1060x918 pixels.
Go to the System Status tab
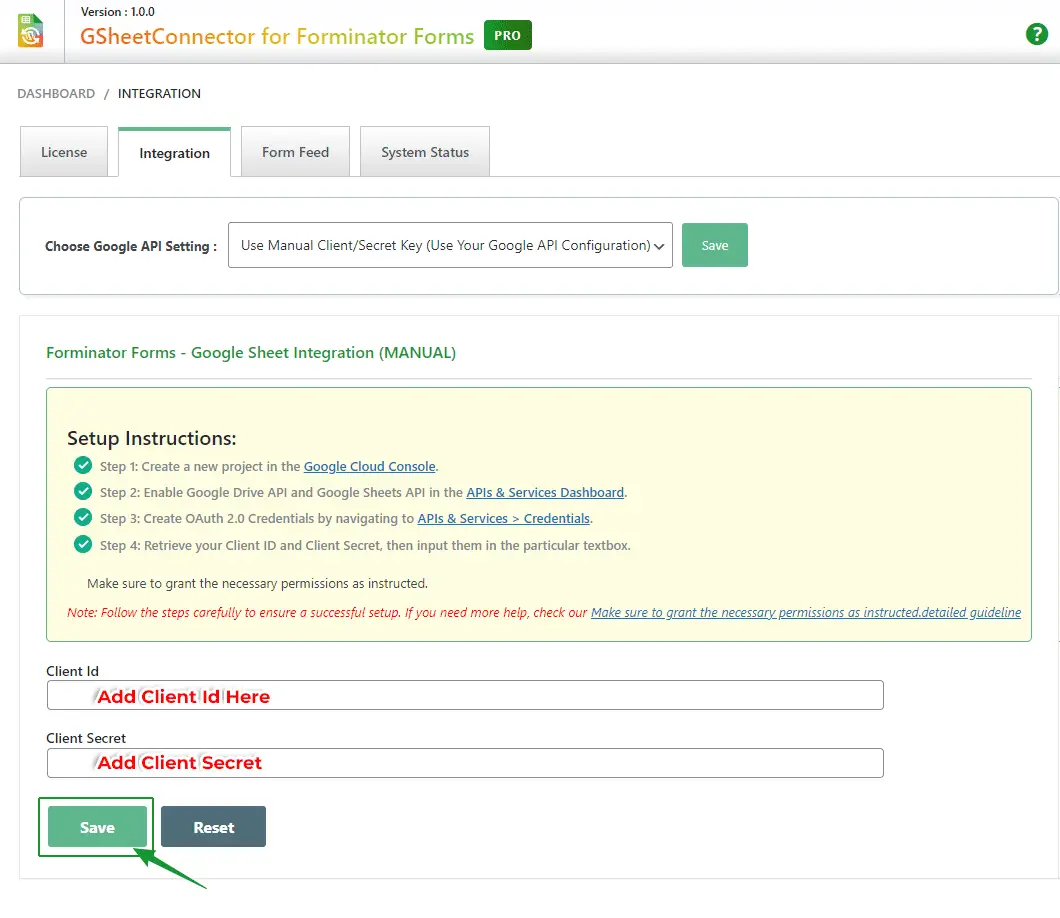[425, 152]
